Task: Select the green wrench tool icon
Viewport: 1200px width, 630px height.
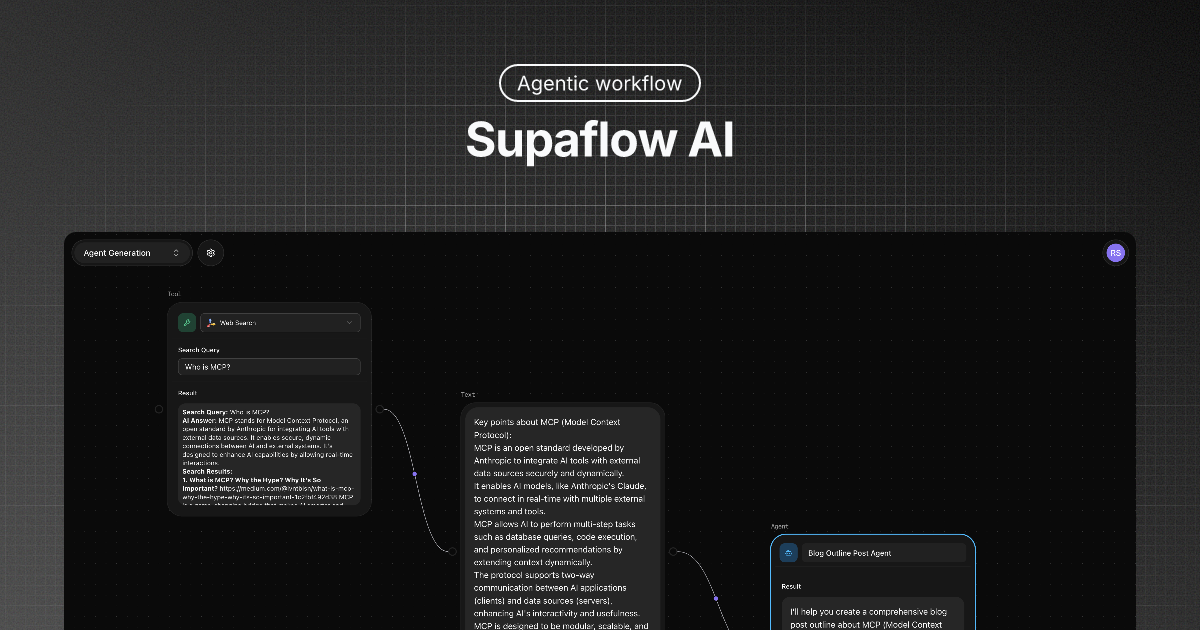Action: [x=186, y=322]
